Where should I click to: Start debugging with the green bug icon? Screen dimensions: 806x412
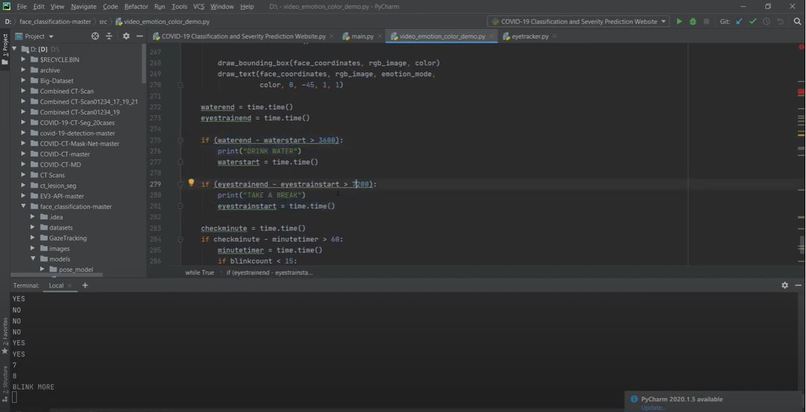tap(692, 22)
